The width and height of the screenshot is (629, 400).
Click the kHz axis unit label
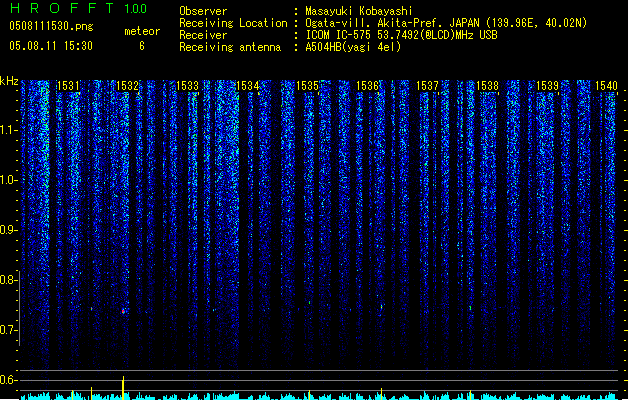pos(9,81)
